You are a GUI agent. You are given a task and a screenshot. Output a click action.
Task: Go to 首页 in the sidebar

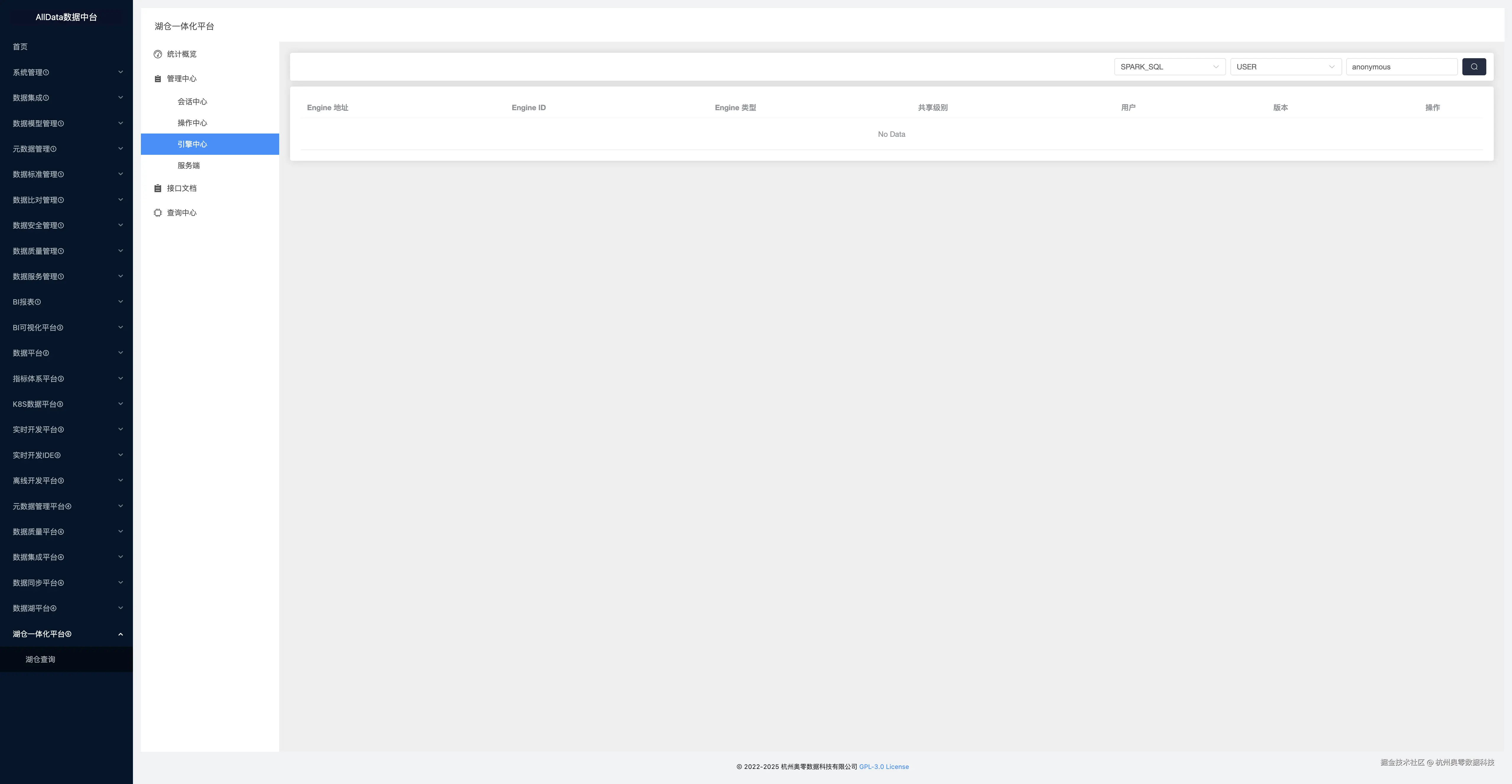66,47
